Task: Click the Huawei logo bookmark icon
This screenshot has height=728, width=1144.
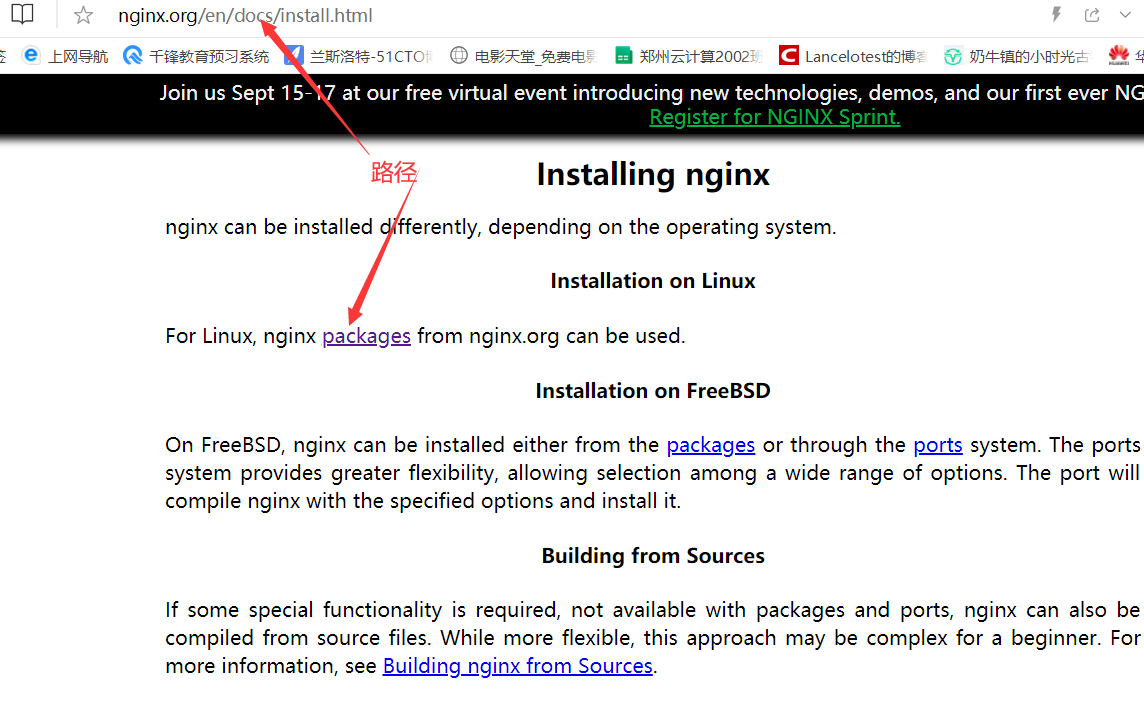Action: [1118, 55]
